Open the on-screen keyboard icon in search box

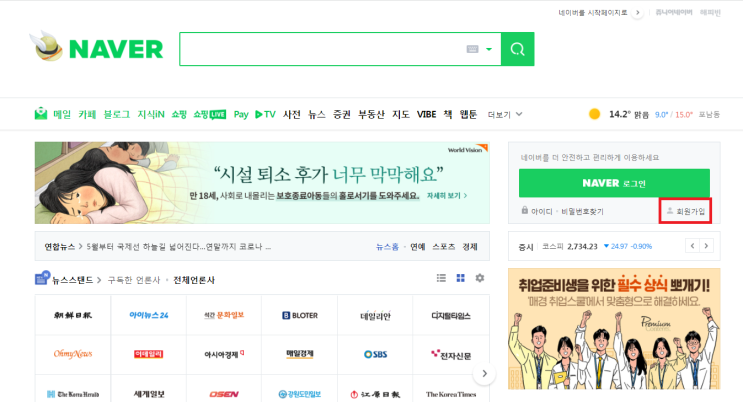[x=472, y=49]
